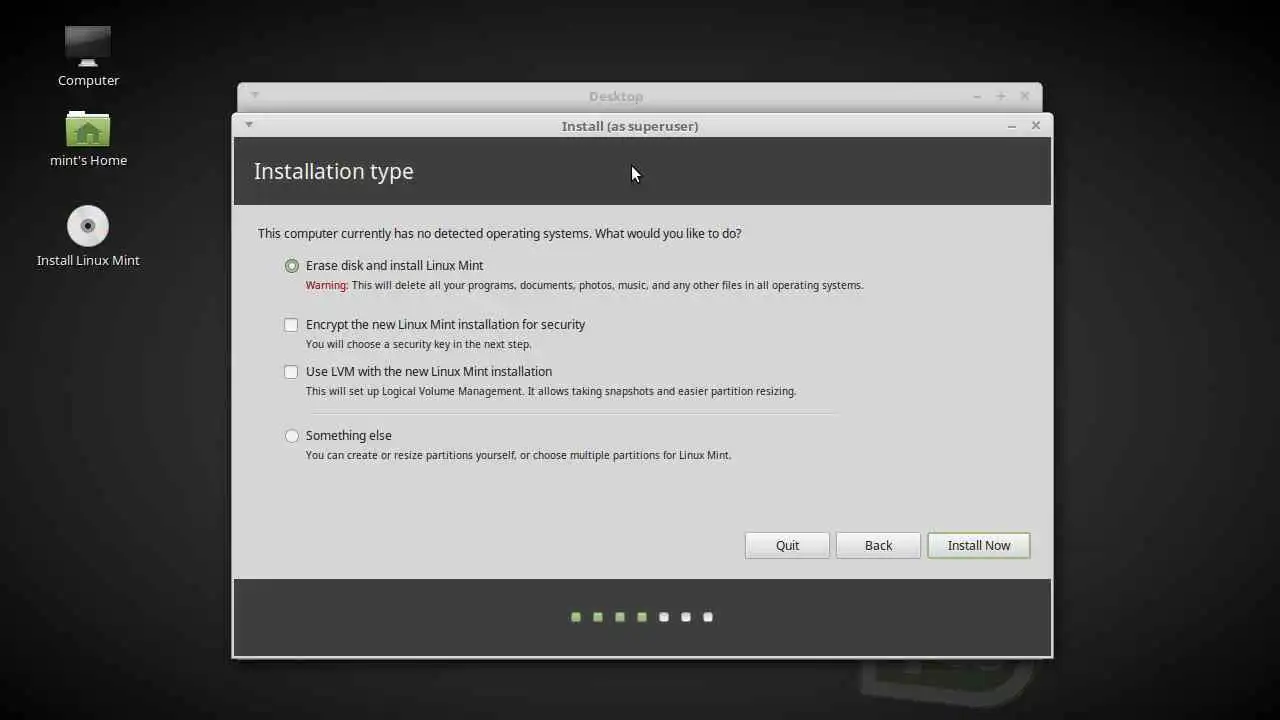The width and height of the screenshot is (1280, 720).
Task: Open the Install window menu arrow
Action: [x=249, y=125]
